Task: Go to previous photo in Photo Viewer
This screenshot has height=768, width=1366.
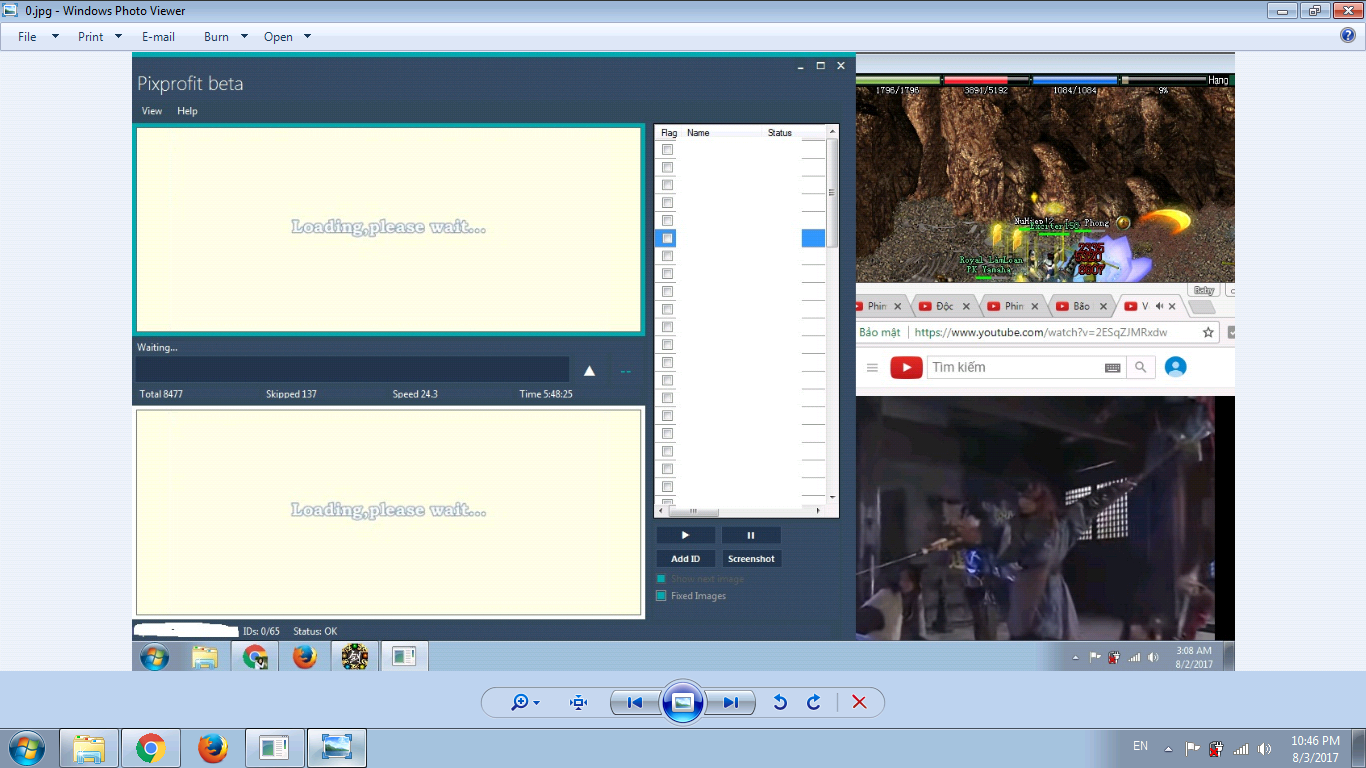Action: click(635, 703)
